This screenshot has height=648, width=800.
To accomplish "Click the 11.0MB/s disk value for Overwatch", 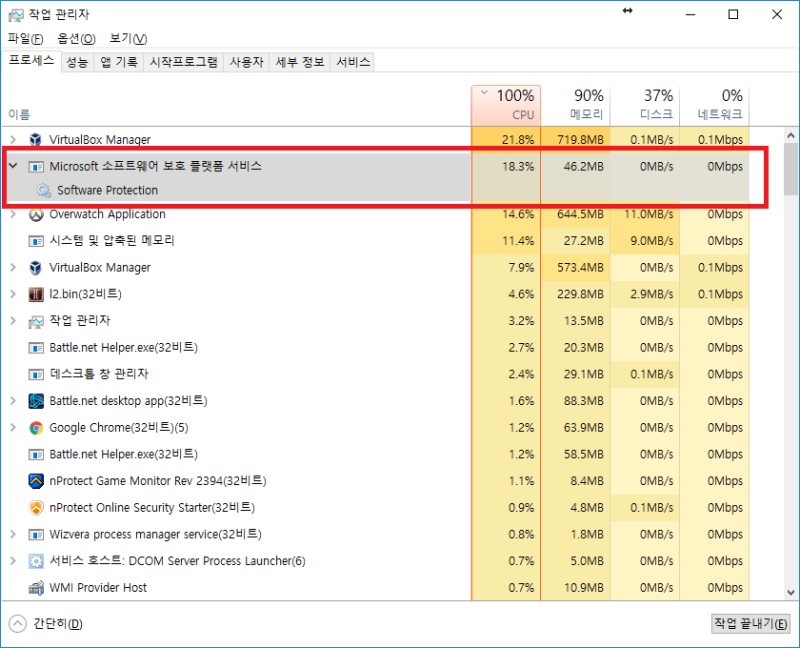I will (x=649, y=214).
